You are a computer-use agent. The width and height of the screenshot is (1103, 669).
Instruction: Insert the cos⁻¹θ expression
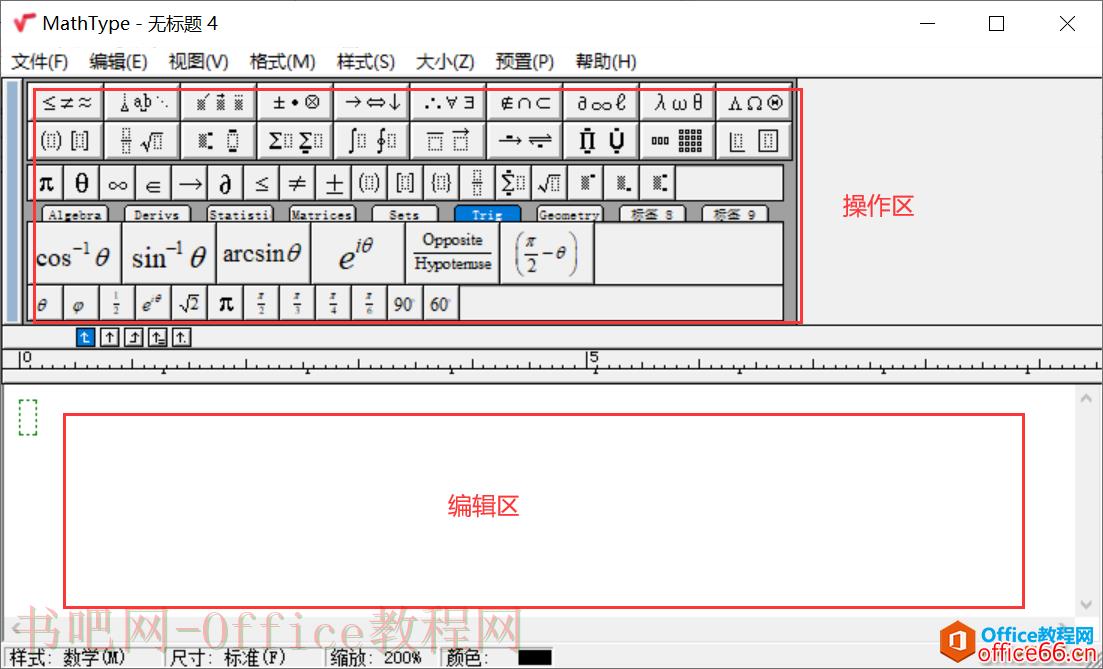(75, 254)
